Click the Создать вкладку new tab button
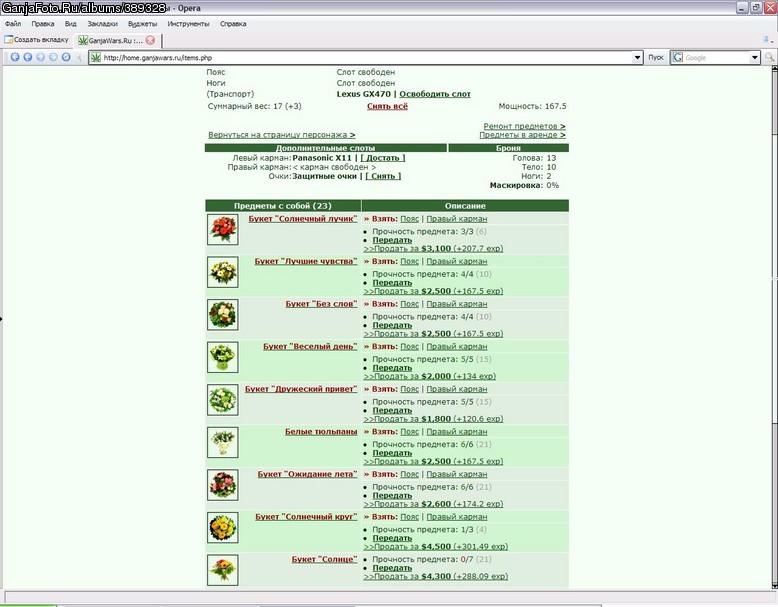Image resolution: width=778 pixels, height=607 pixels. tap(36, 40)
